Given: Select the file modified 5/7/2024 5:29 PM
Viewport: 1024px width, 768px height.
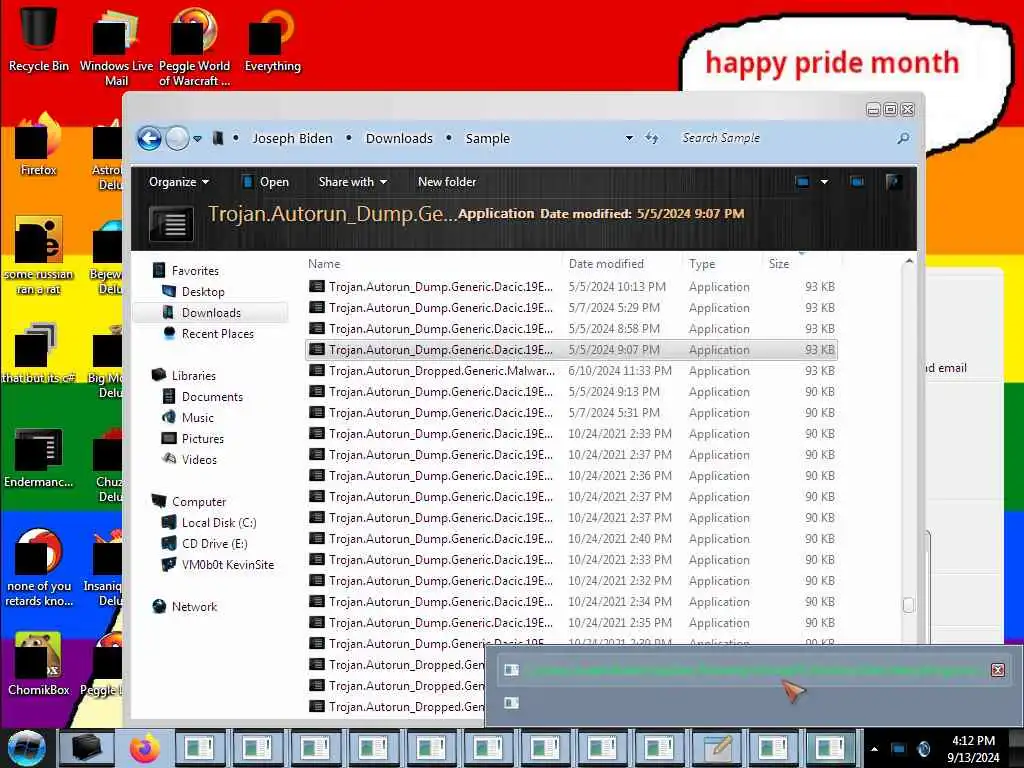Looking at the screenshot, I should (571, 308).
